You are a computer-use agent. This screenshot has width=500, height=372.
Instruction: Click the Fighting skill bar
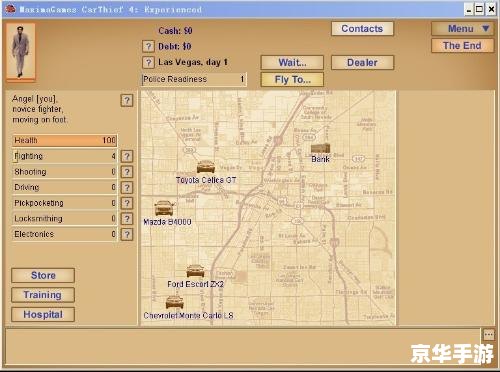click(65, 156)
